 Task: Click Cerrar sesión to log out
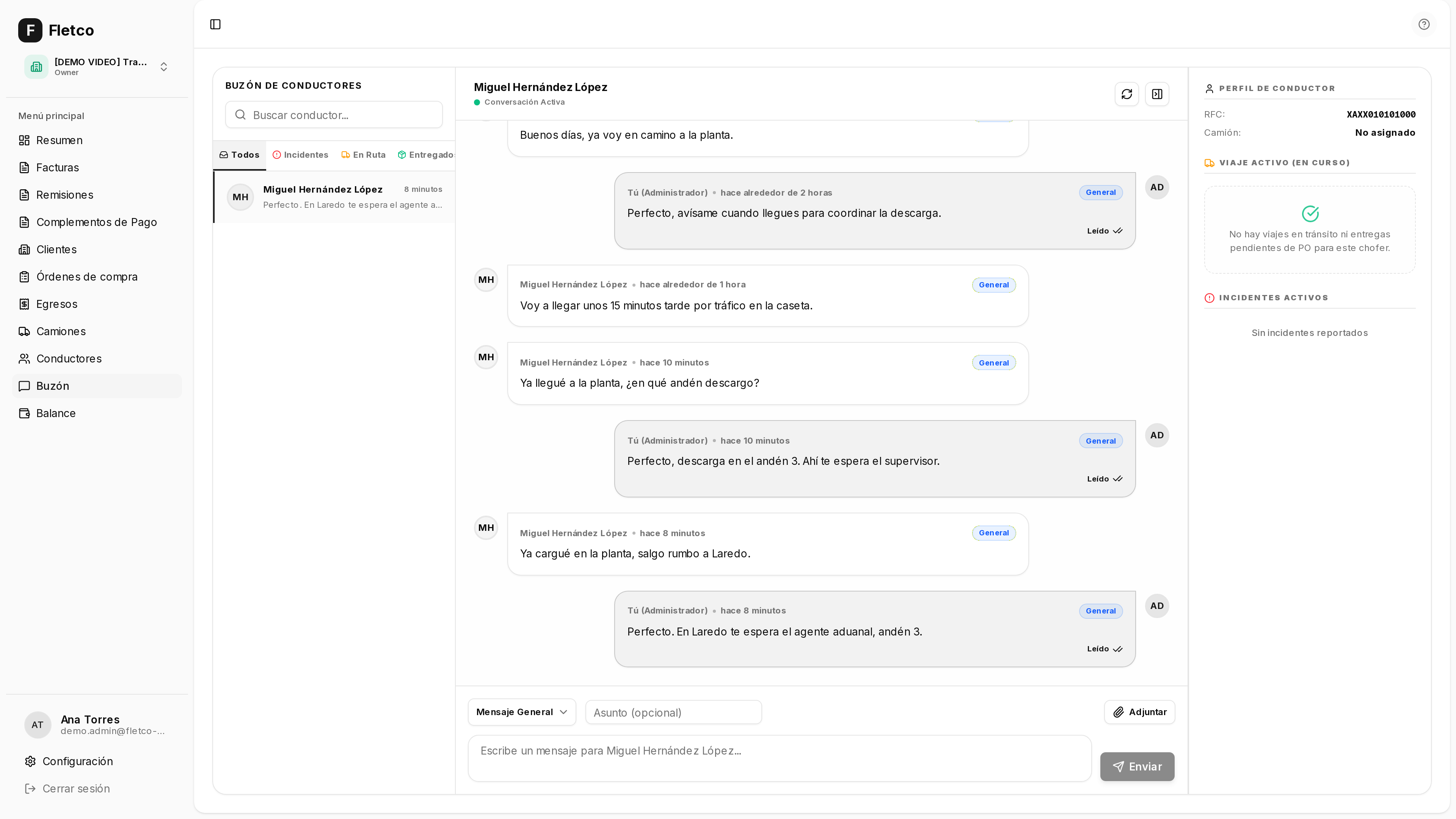pos(76,789)
